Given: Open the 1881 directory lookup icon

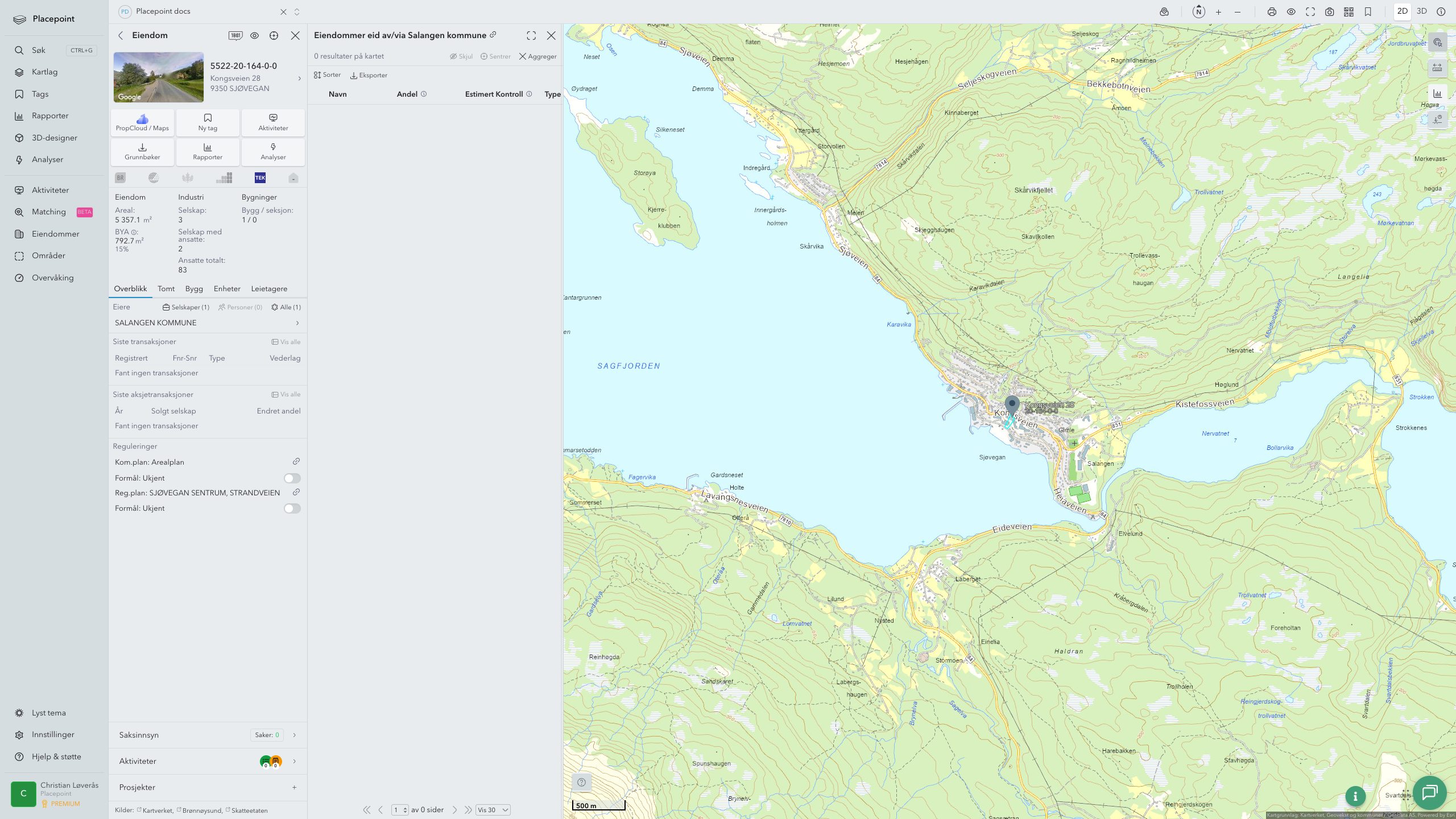Looking at the screenshot, I should pos(235,35).
